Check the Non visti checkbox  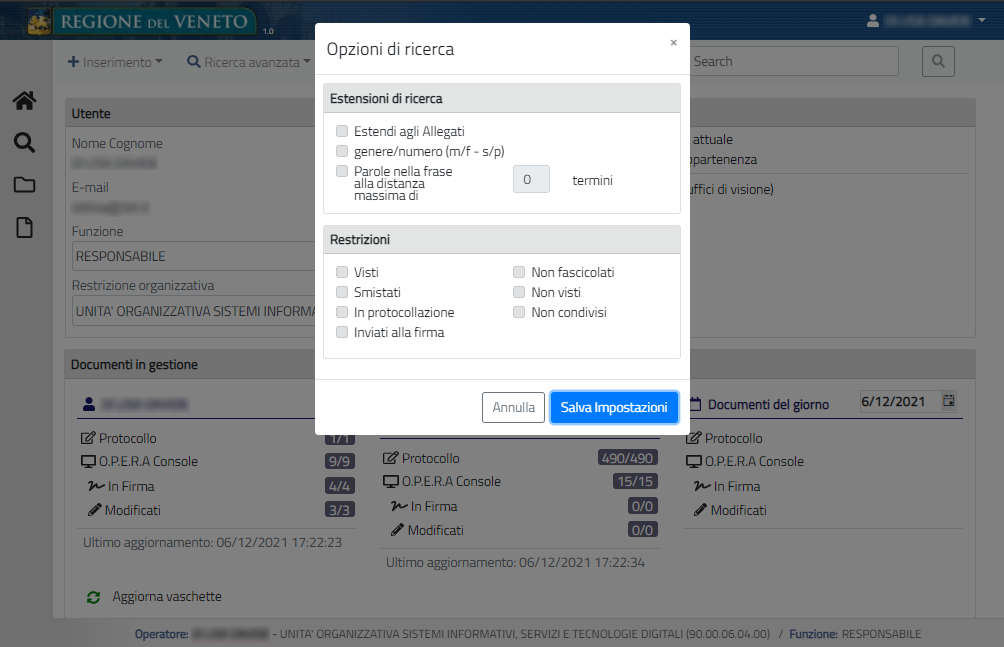coord(519,292)
